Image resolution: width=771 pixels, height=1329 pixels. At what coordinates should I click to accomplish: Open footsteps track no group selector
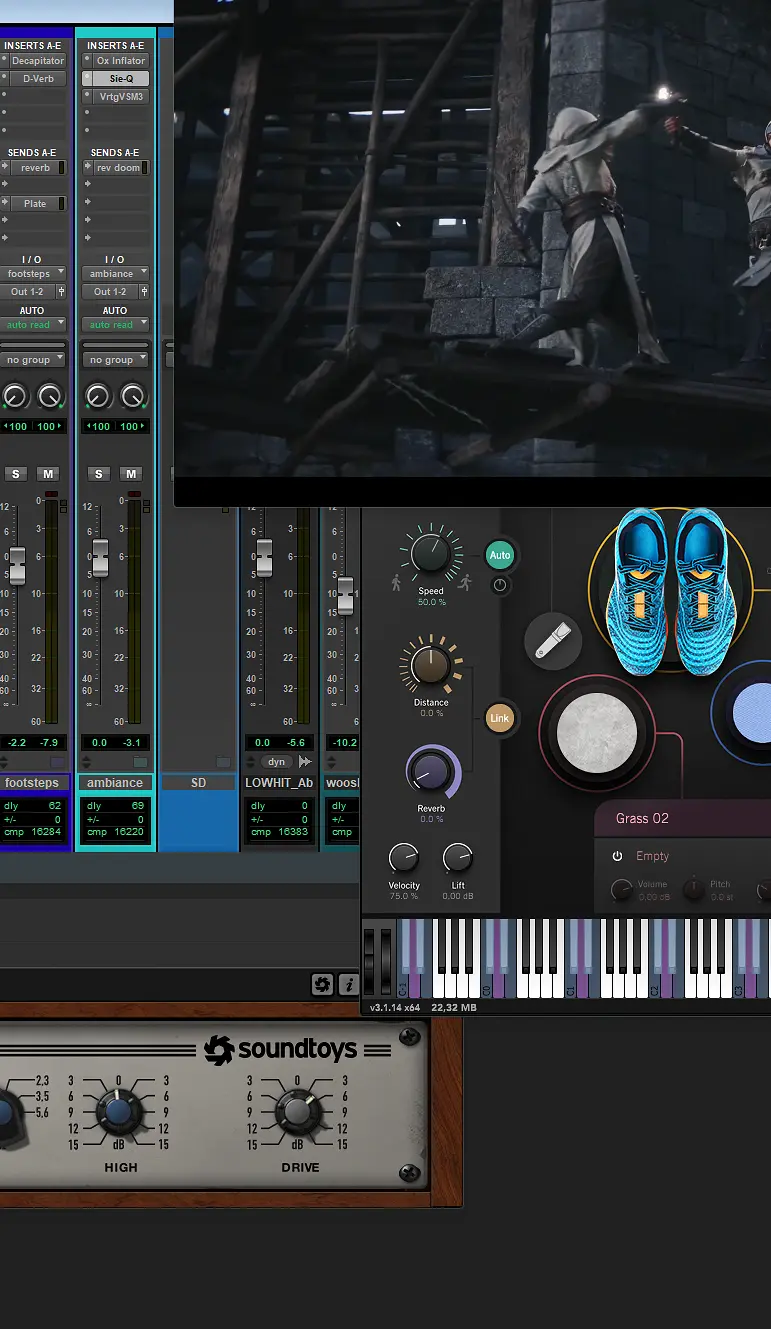pyautogui.click(x=34, y=360)
